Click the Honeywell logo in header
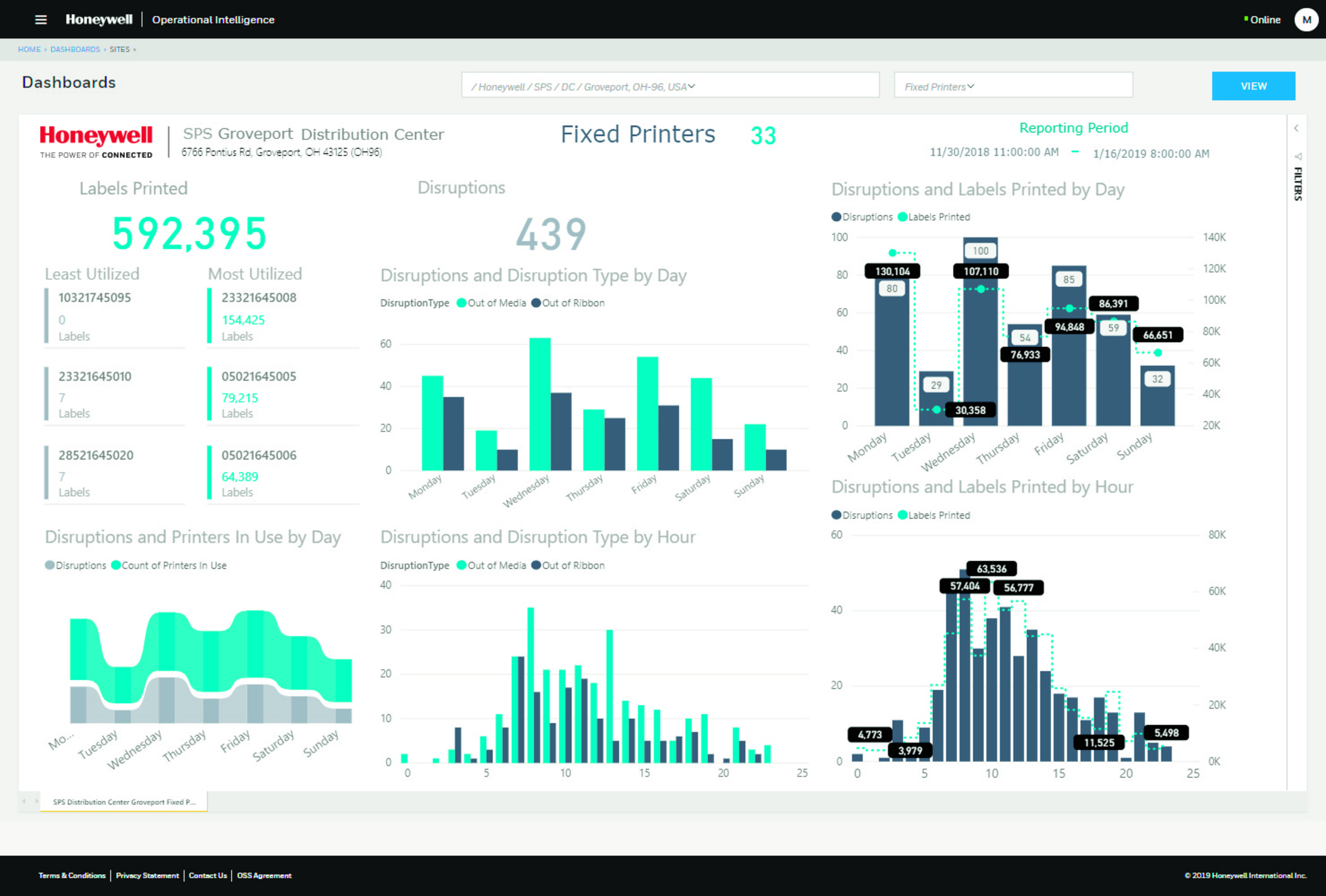1326x896 pixels. [x=99, y=19]
